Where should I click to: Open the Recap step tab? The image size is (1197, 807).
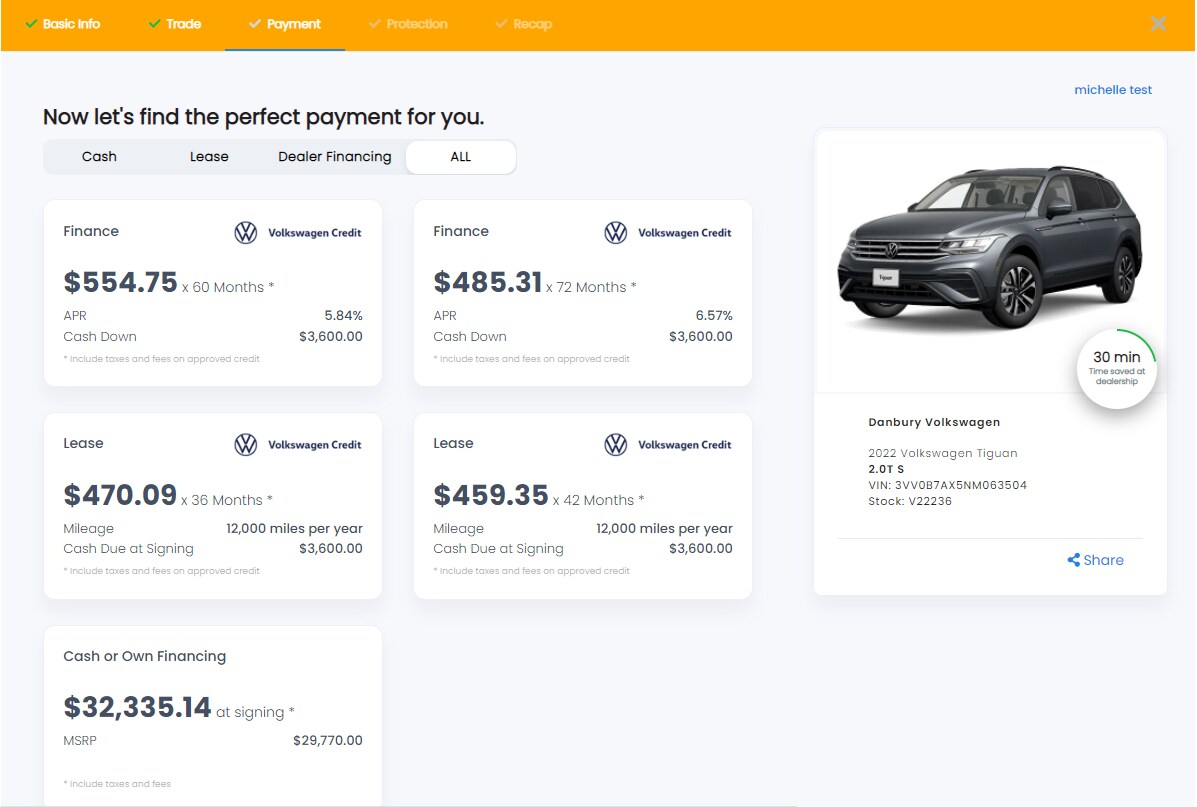tap(532, 24)
